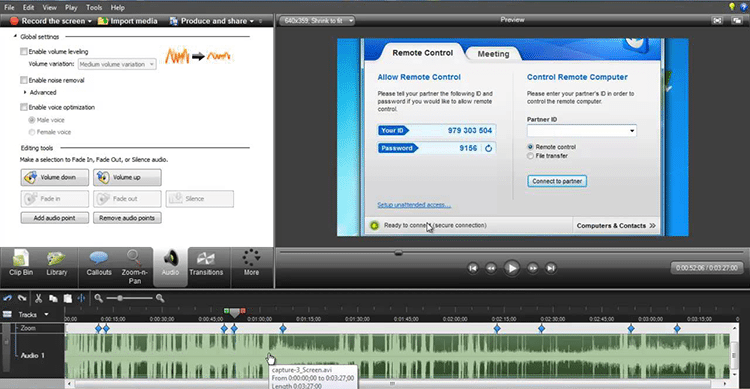Undo the last timeline edit
The height and width of the screenshot is (389, 750).
pos(8,298)
